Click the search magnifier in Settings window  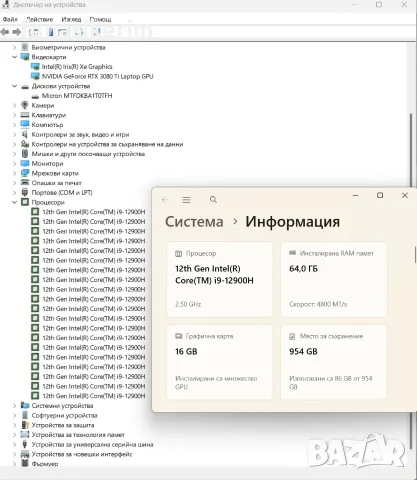[x=213, y=200]
